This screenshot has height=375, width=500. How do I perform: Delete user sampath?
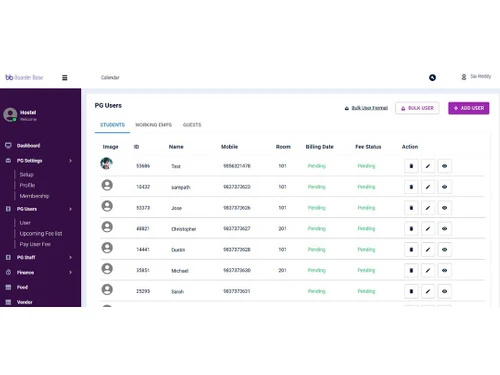[411, 187]
